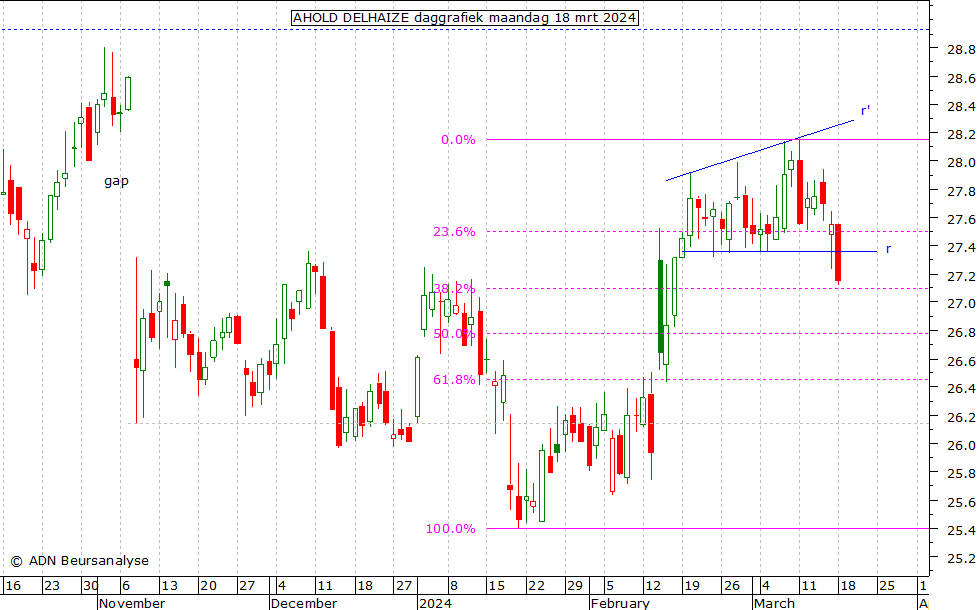Select the 0.0% Fibonacci label
This screenshot has width=980, height=610.
pos(458,139)
